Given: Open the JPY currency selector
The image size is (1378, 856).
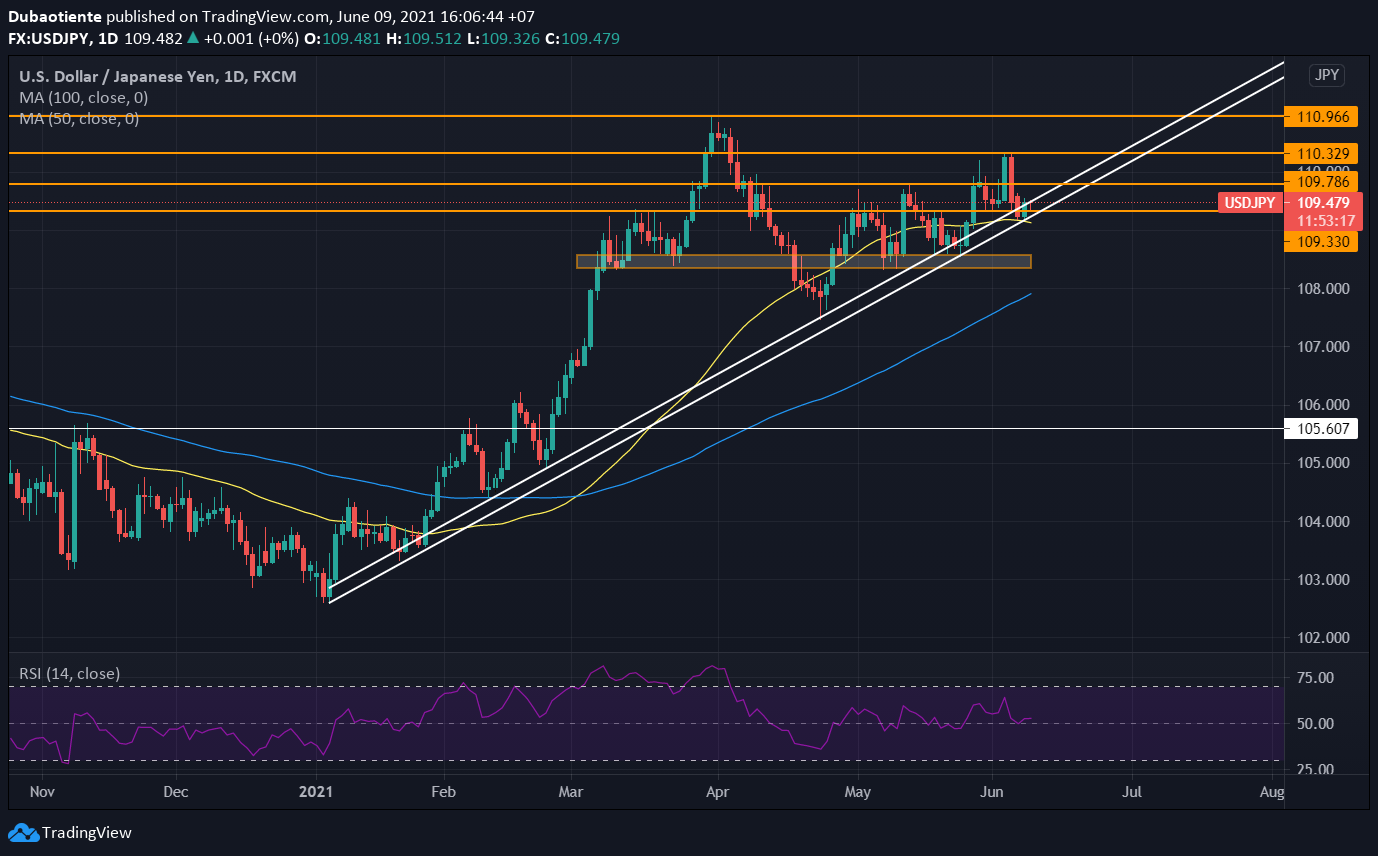Looking at the screenshot, I should [1327, 76].
